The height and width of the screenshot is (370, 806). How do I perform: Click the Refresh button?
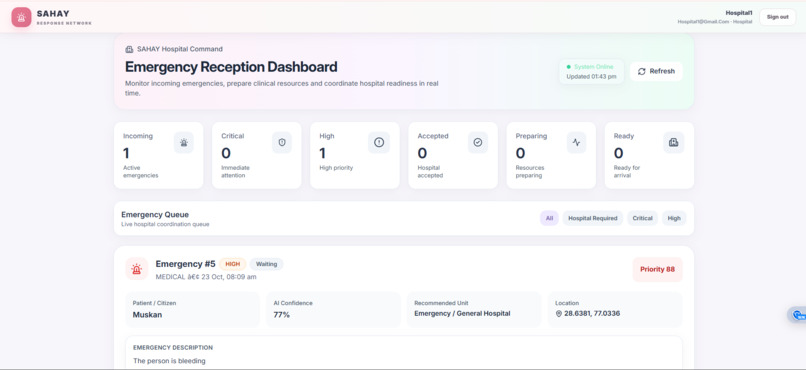click(656, 71)
